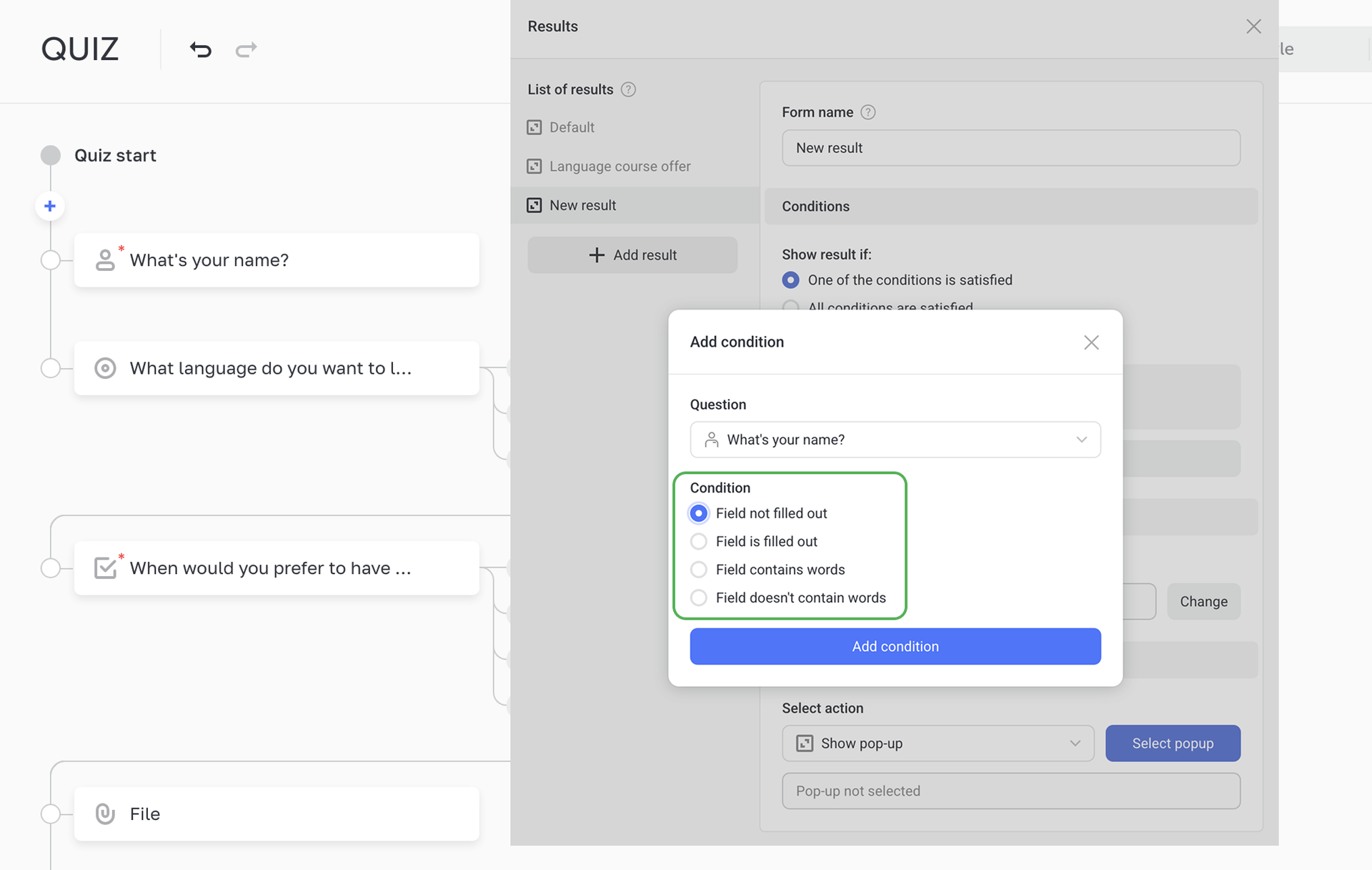This screenshot has width=1372, height=870.
Task: Click the Add result button
Action: pyautogui.click(x=632, y=255)
